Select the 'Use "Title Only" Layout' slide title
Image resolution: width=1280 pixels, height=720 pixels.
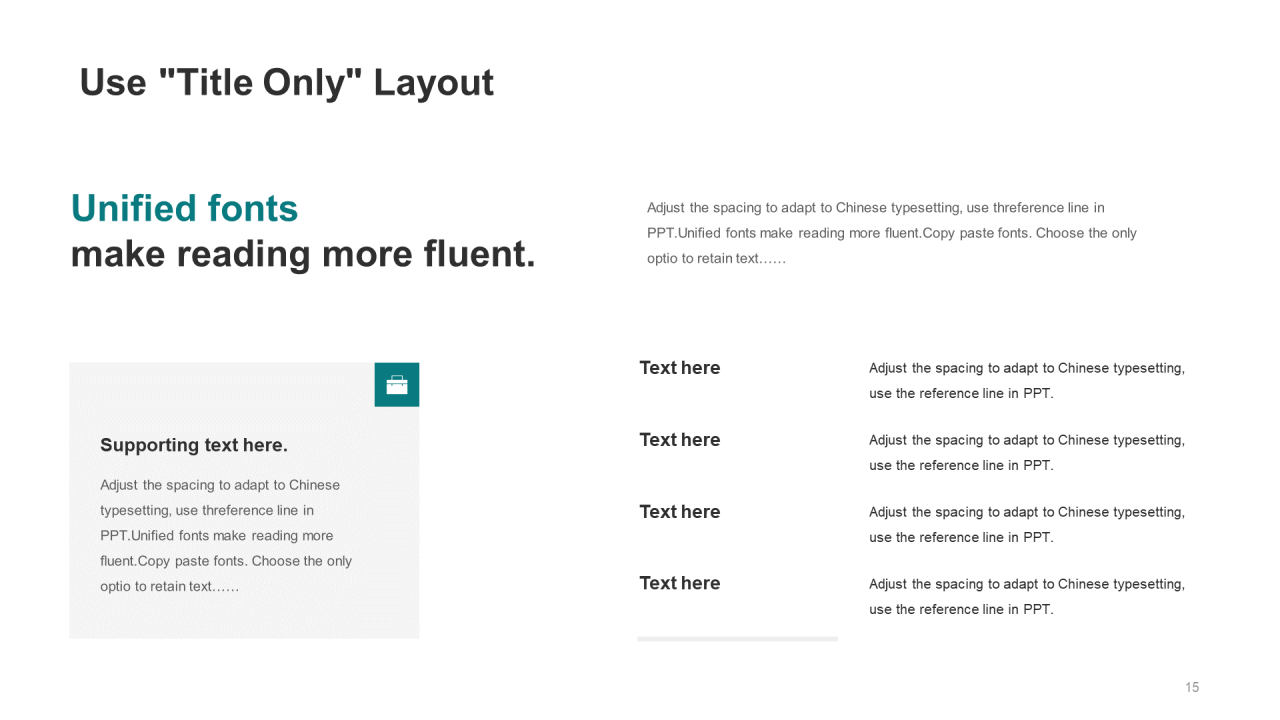click(x=286, y=82)
